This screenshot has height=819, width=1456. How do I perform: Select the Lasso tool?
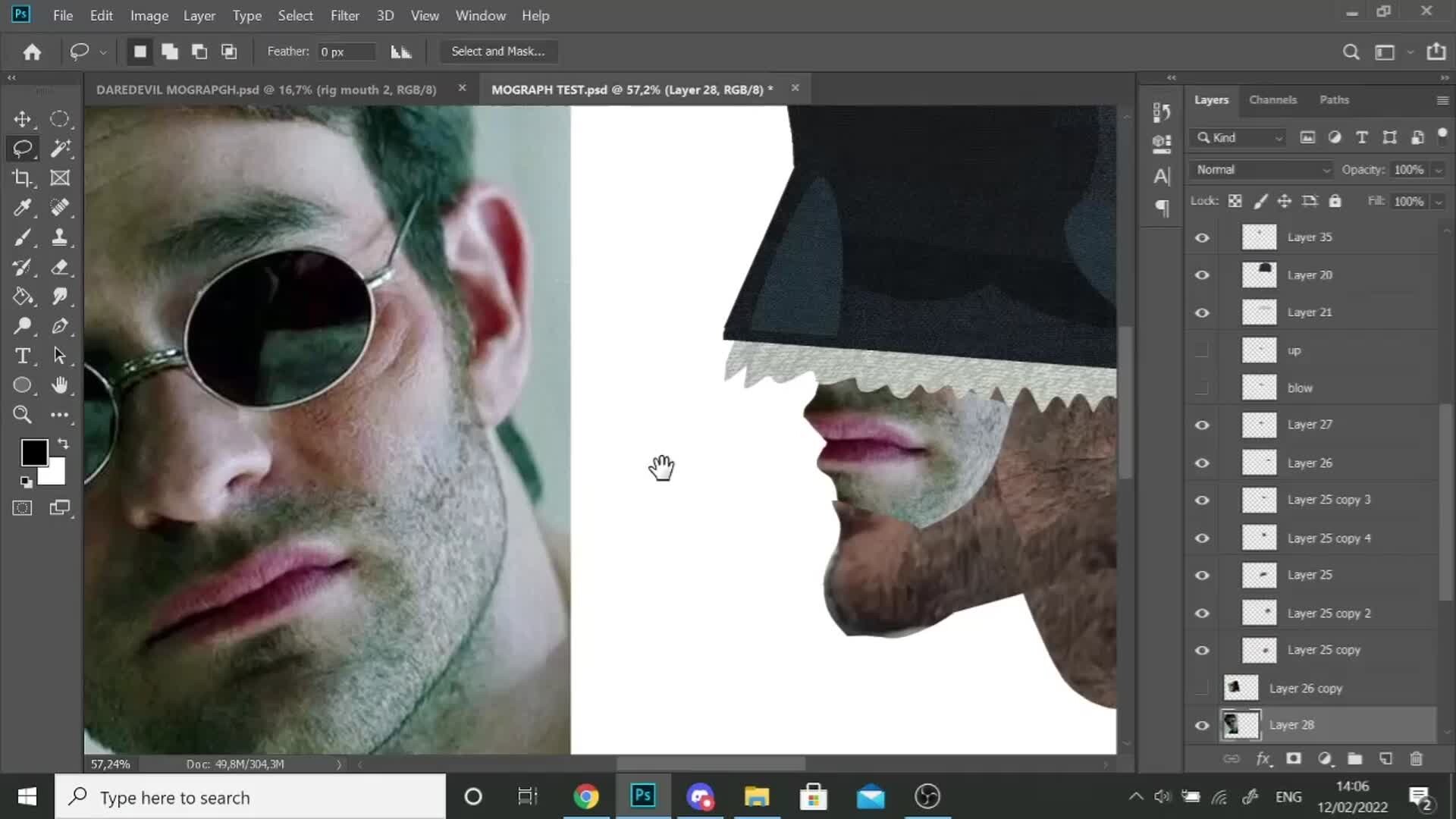point(23,149)
